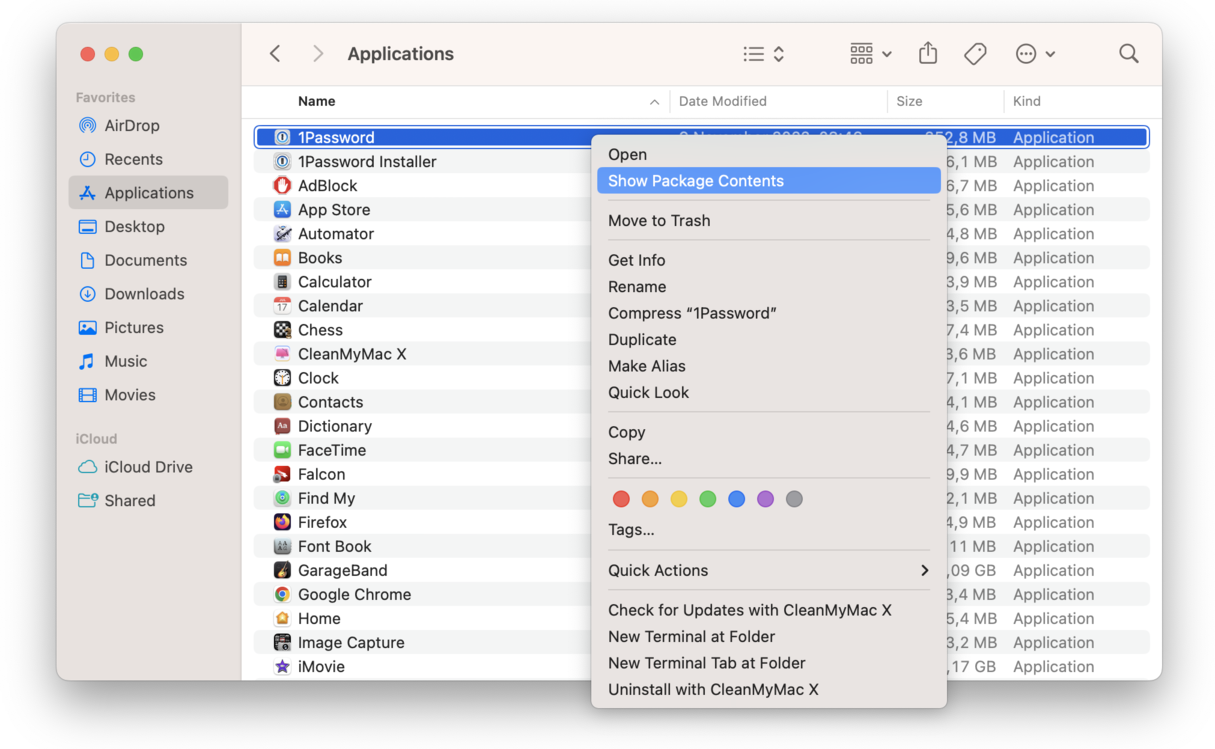Viewport: 1215px width, 749px height.
Task: Expand the more actions ellipsis menu
Action: coord(1034,54)
